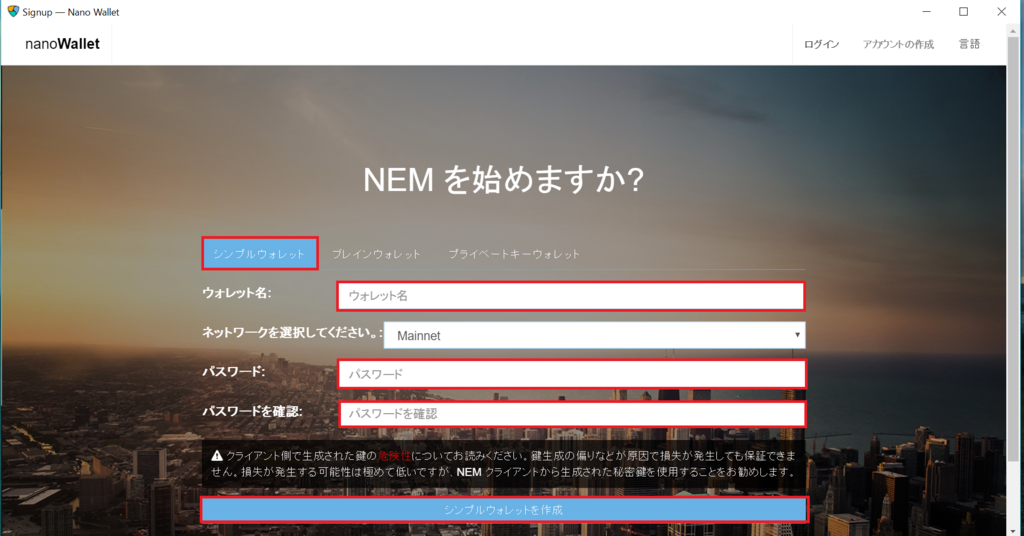The height and width of the screenshot is (536, 1024).
Task: Open the Mainnet network dropdown
Action: point(594,336)
